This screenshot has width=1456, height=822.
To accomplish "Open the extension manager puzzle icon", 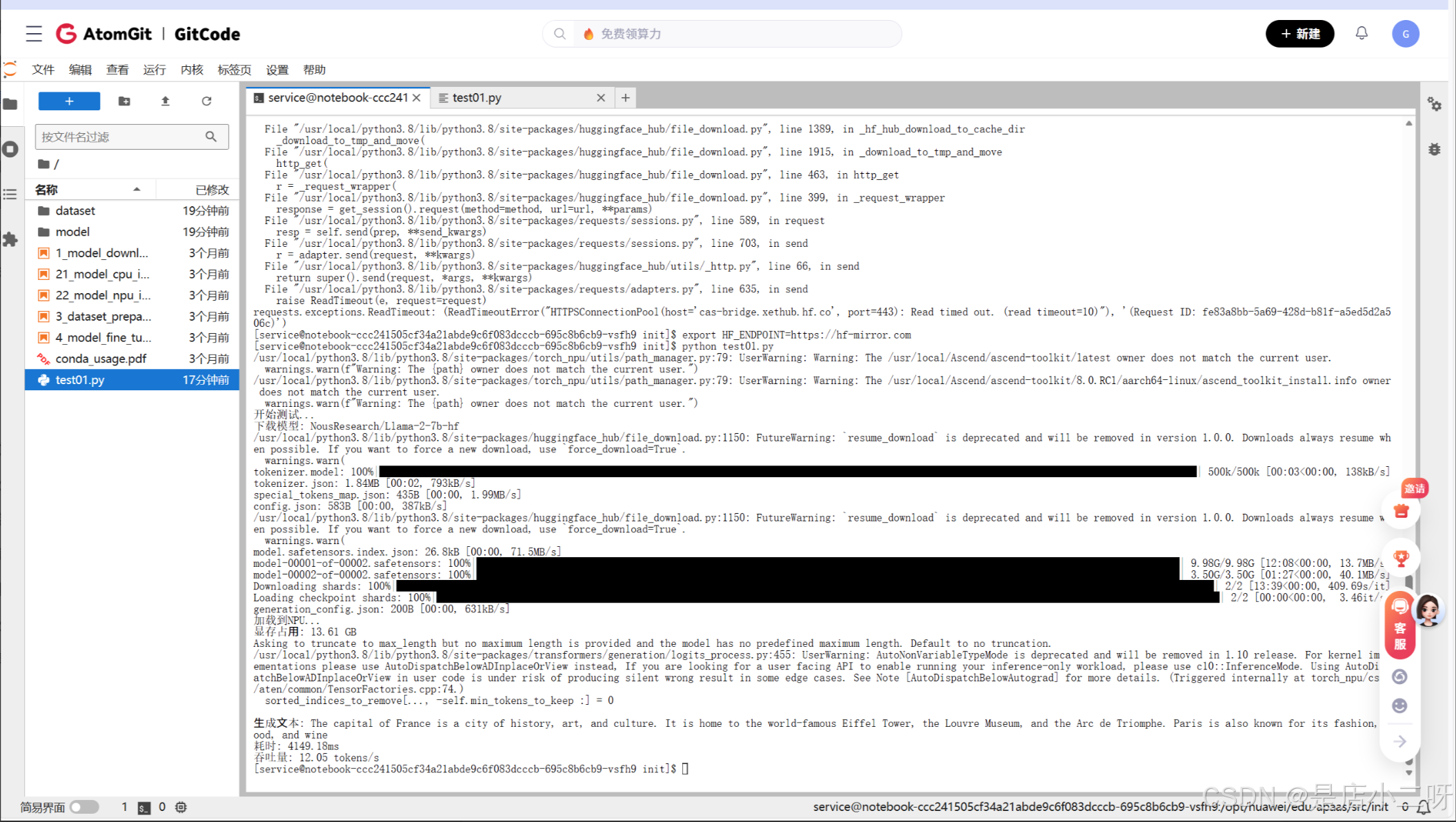I will tap(10, 239).
